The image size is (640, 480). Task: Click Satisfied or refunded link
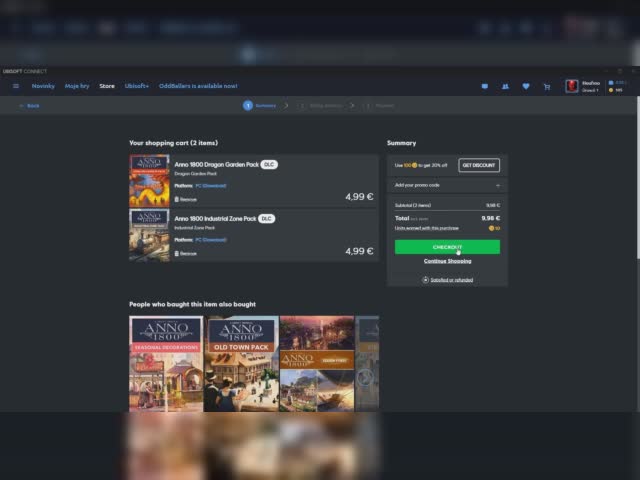coord(452,280)
